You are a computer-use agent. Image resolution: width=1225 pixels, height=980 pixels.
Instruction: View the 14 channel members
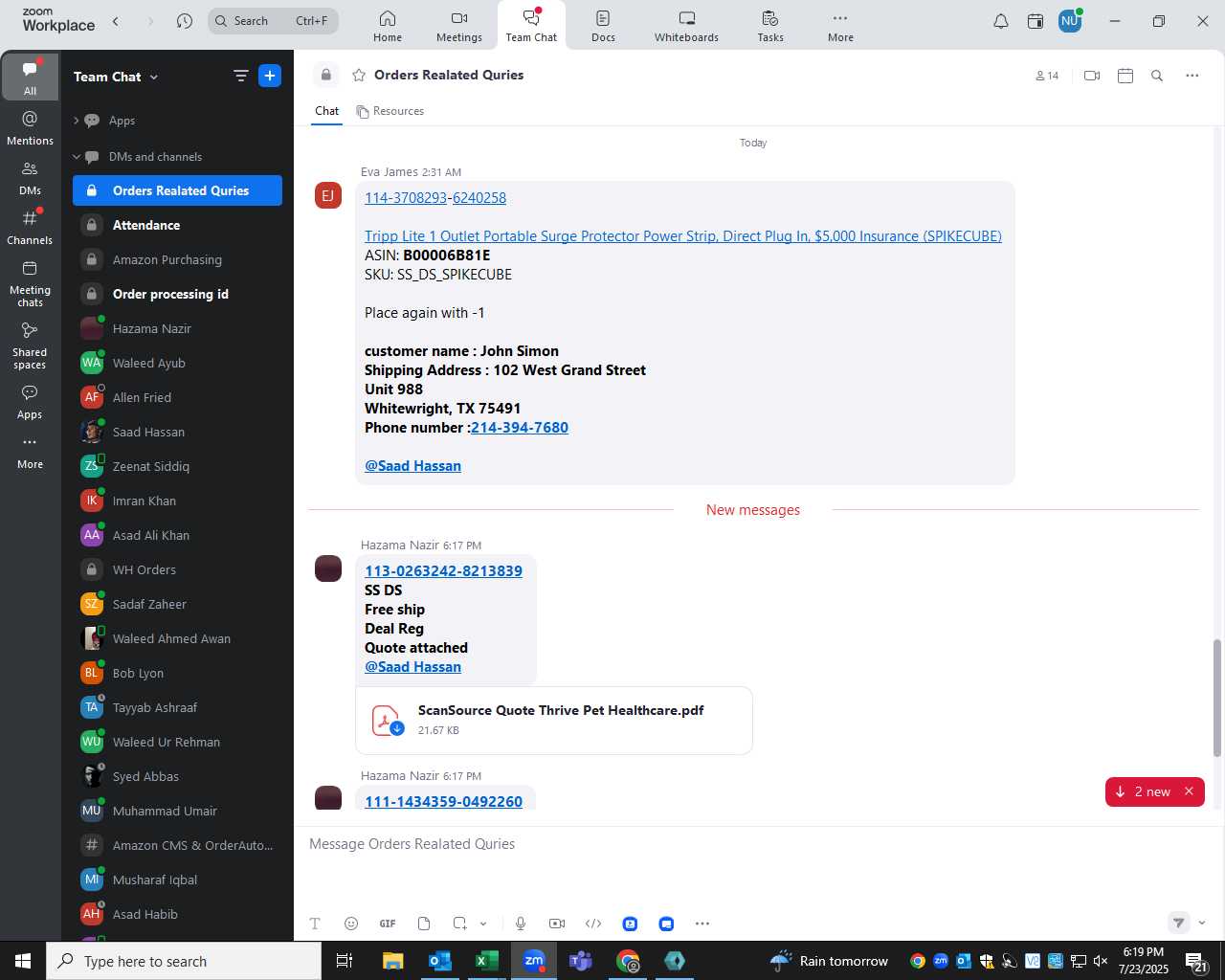point(1047,76)
